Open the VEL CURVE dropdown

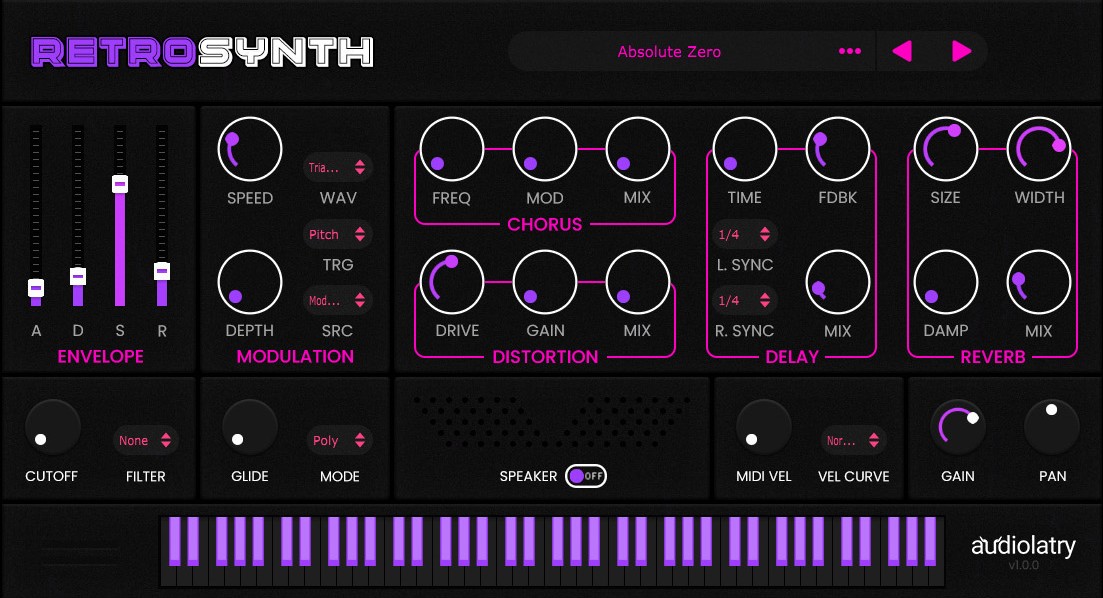tap(853, 440)
